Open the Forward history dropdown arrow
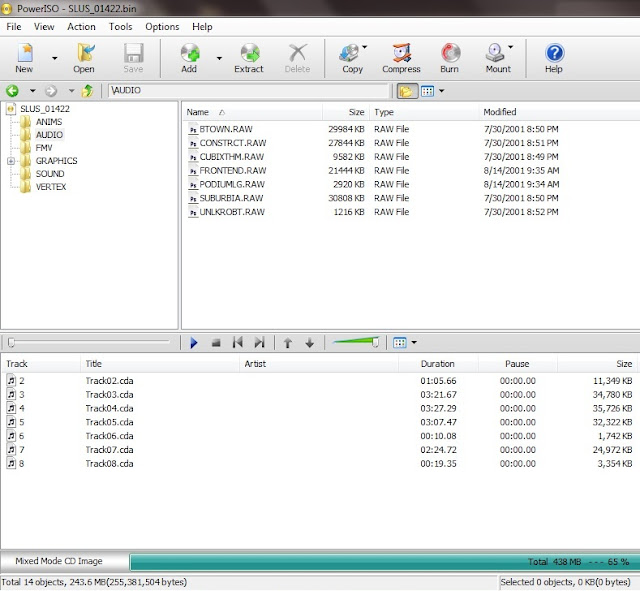The height and width of the screenshot is (591, 640). (71, 91)
